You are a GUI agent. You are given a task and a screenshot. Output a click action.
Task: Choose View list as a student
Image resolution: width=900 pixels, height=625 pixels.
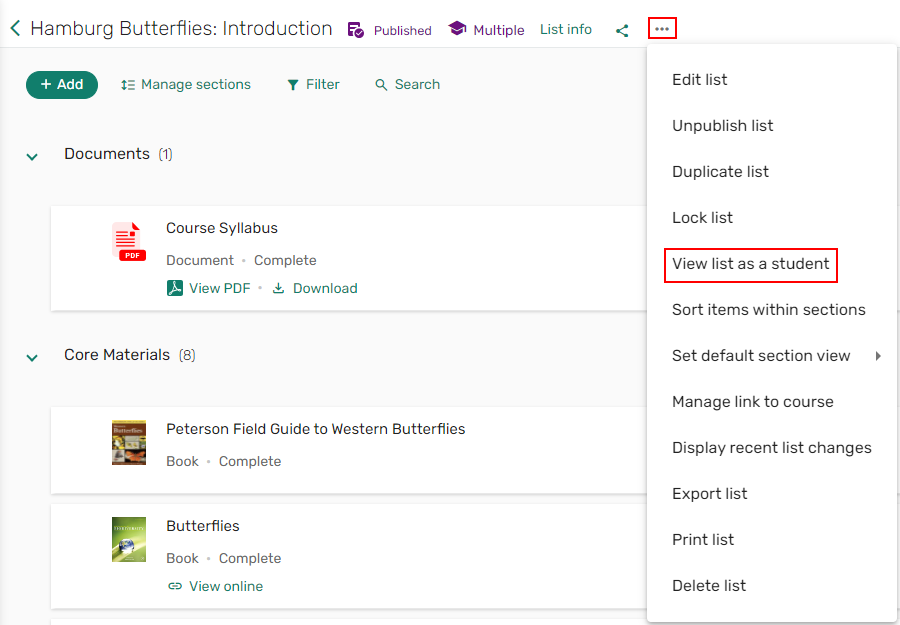pyautogui.click(x=751, y=264)
